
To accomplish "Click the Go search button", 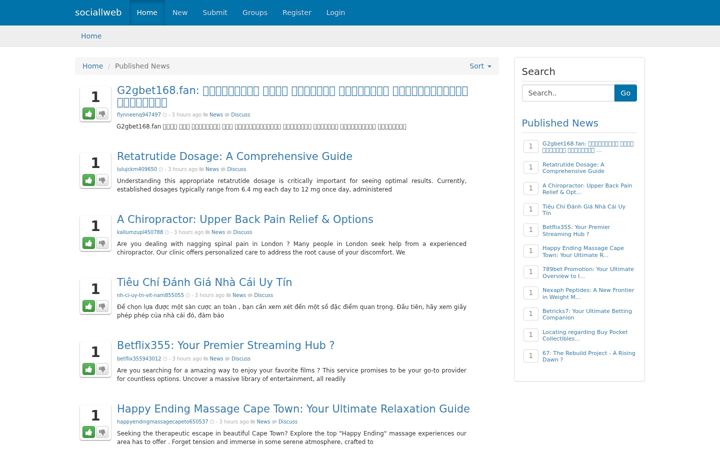I will [625, 93].
